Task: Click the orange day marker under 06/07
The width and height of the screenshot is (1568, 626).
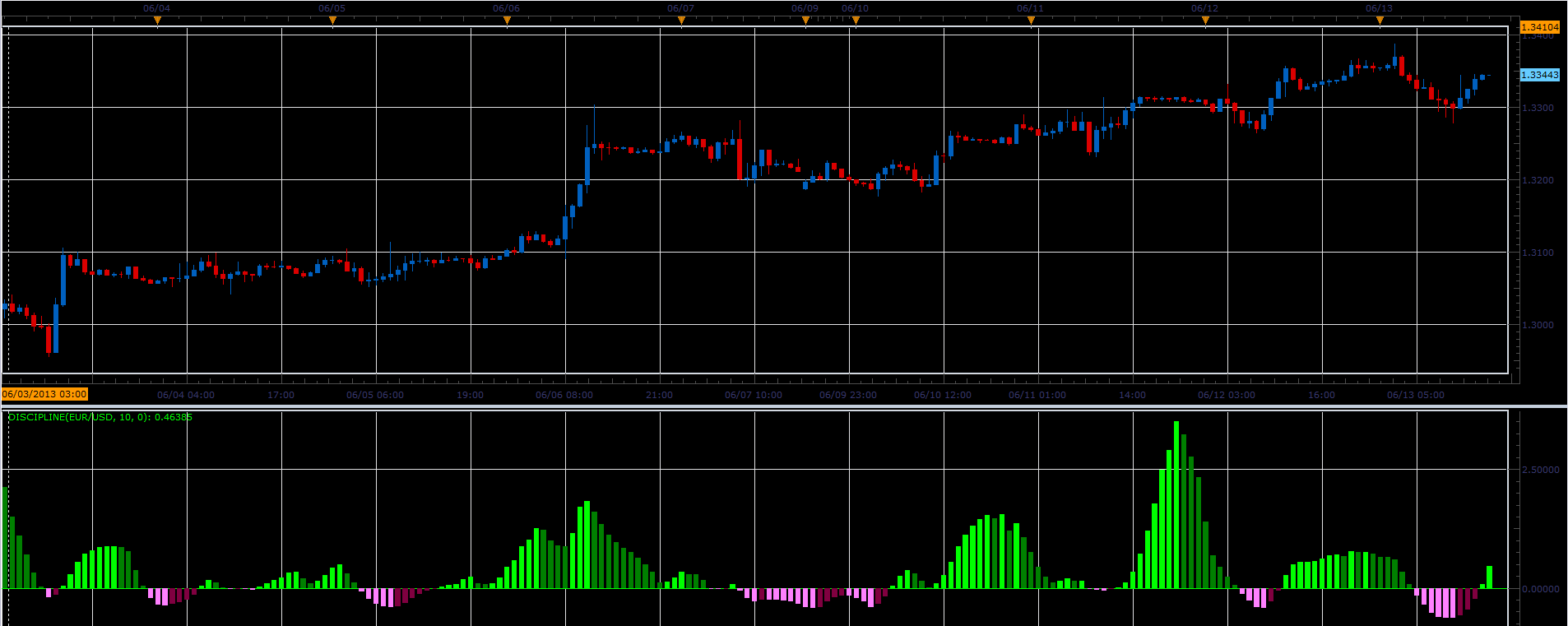Action: (x=681, y=21)
